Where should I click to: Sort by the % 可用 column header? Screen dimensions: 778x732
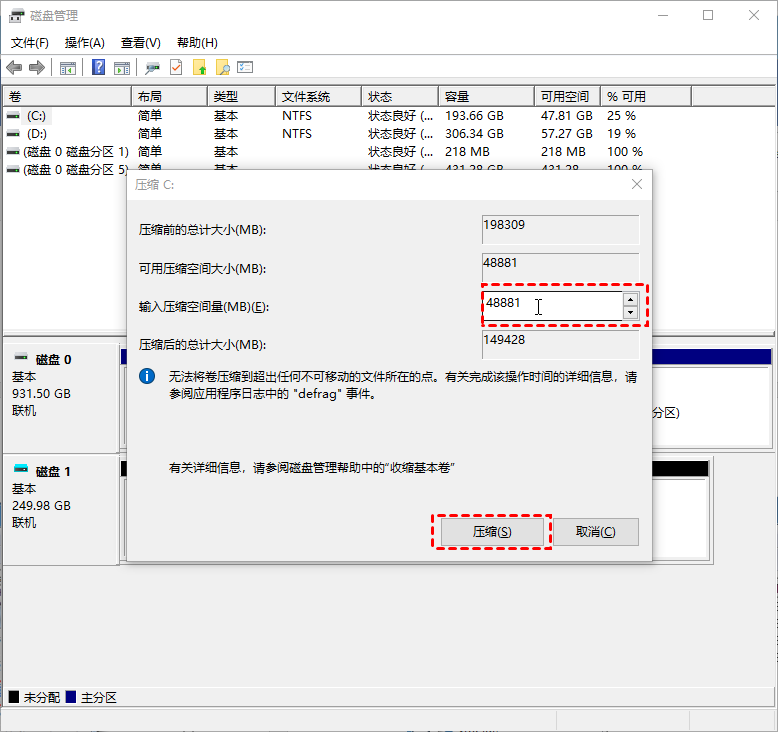point(646,96)
